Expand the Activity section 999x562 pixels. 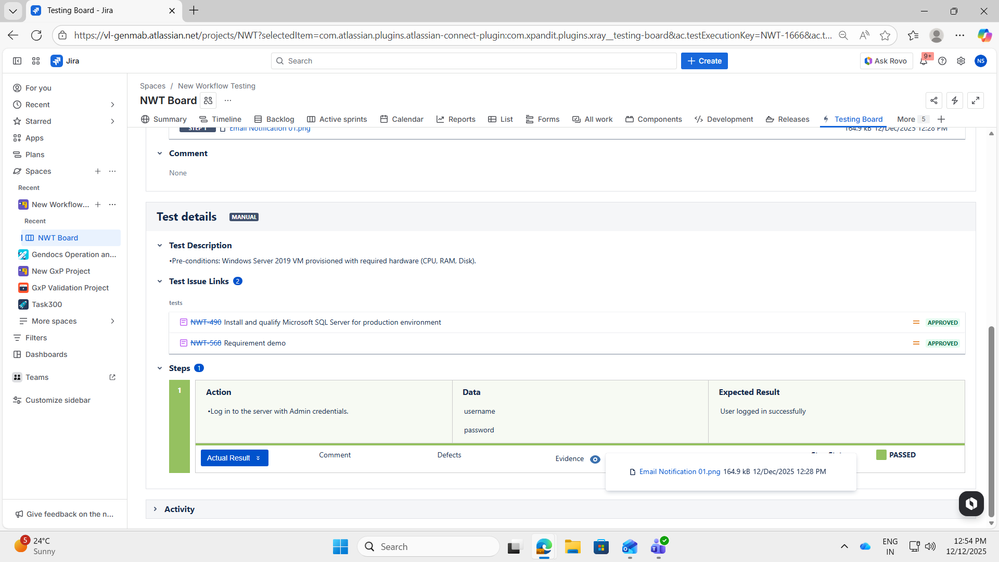(155, 509)
